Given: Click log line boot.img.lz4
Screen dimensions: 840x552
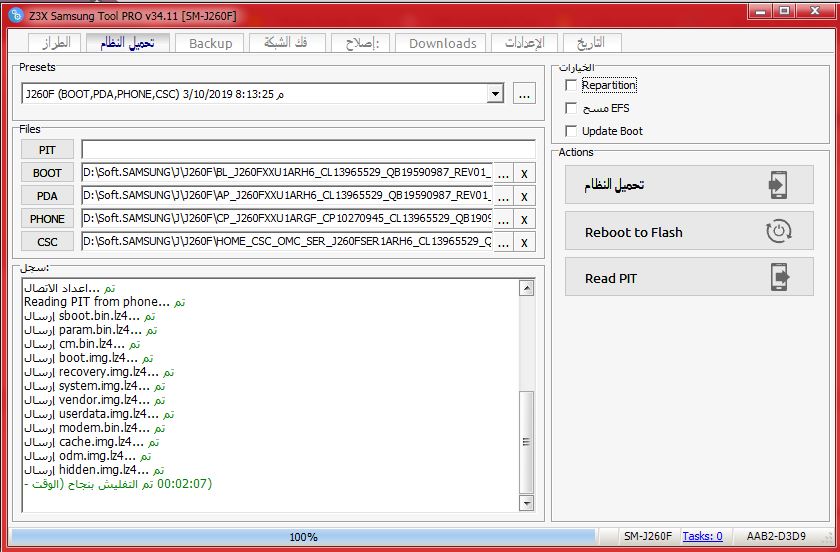Looking at the screenshot, I should pyautogui.click(x=88, y=358).
